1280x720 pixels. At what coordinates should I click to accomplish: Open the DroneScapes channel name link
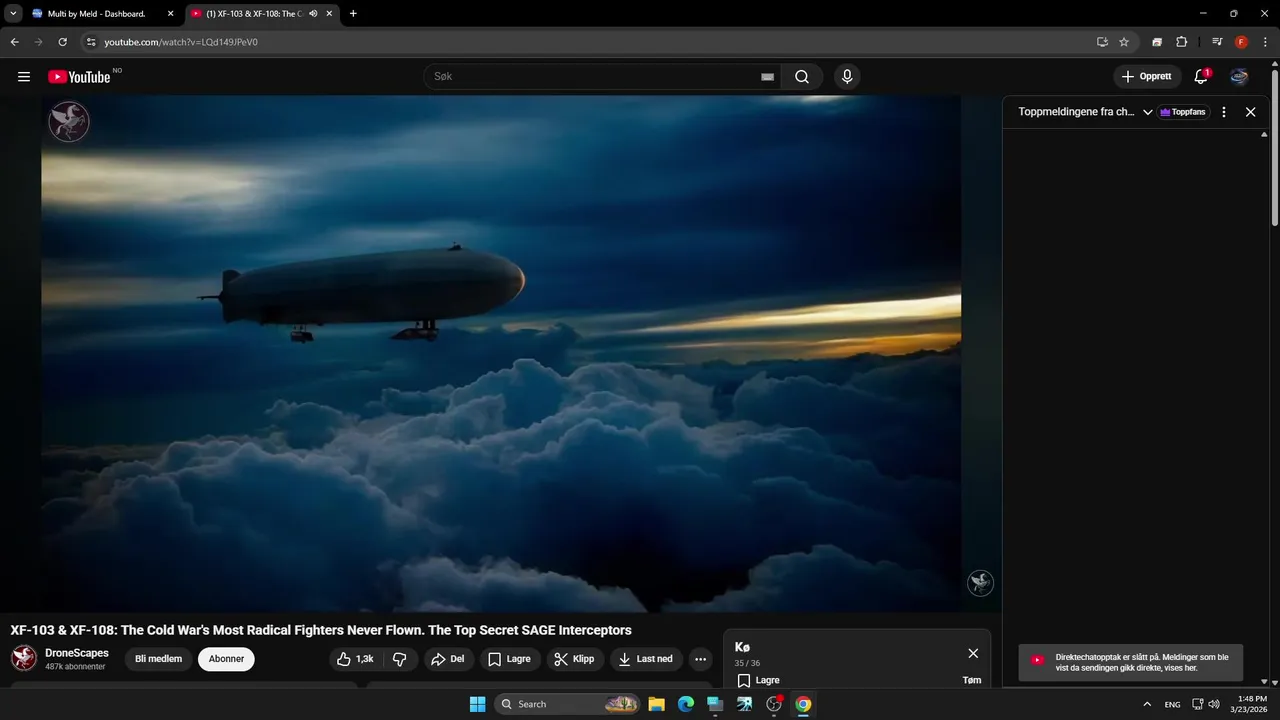pos(77,653)
